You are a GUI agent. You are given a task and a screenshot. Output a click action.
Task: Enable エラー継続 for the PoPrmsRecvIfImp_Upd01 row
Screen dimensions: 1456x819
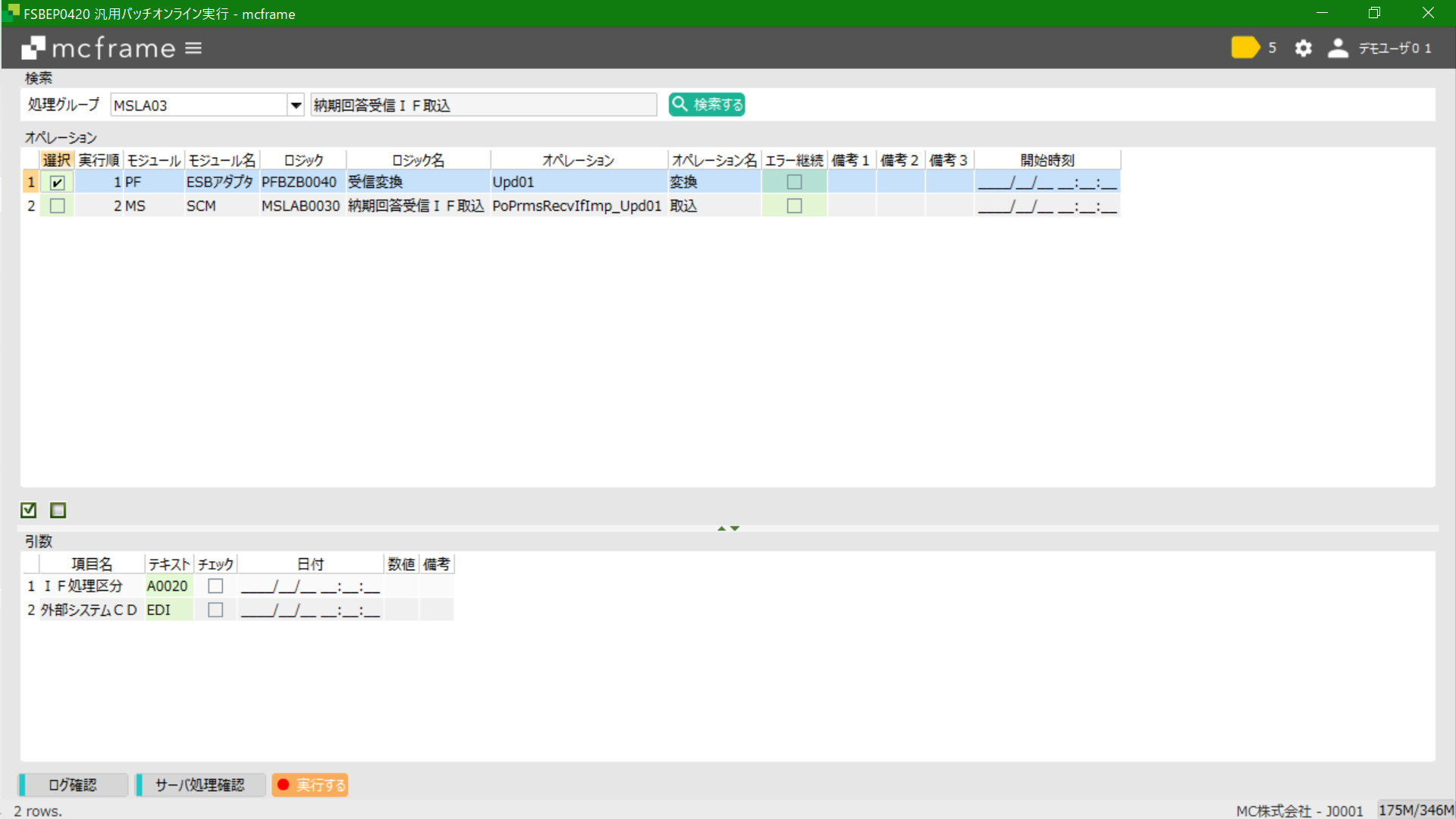[793, 206]
